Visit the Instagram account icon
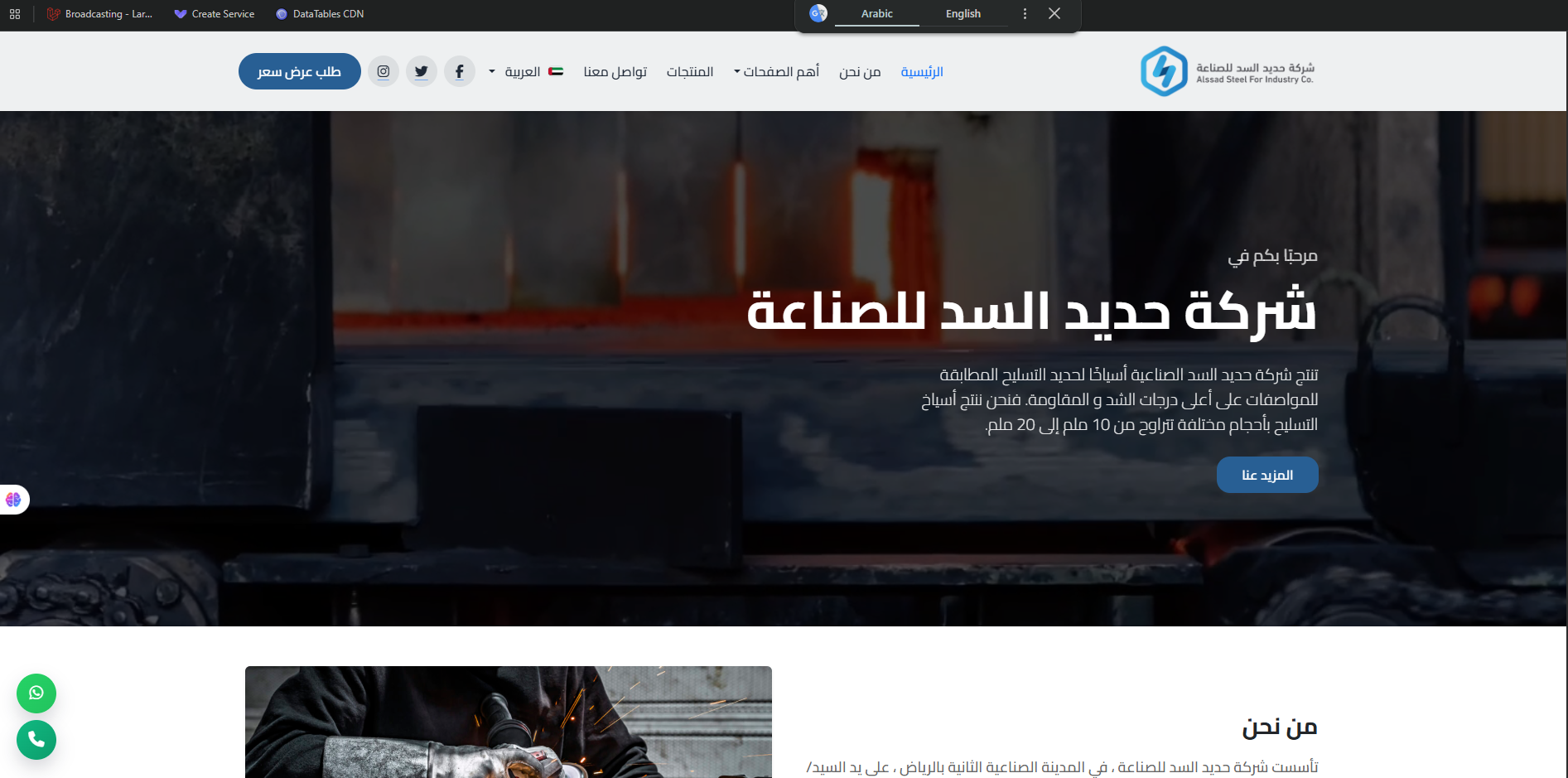 pos(383,71)
